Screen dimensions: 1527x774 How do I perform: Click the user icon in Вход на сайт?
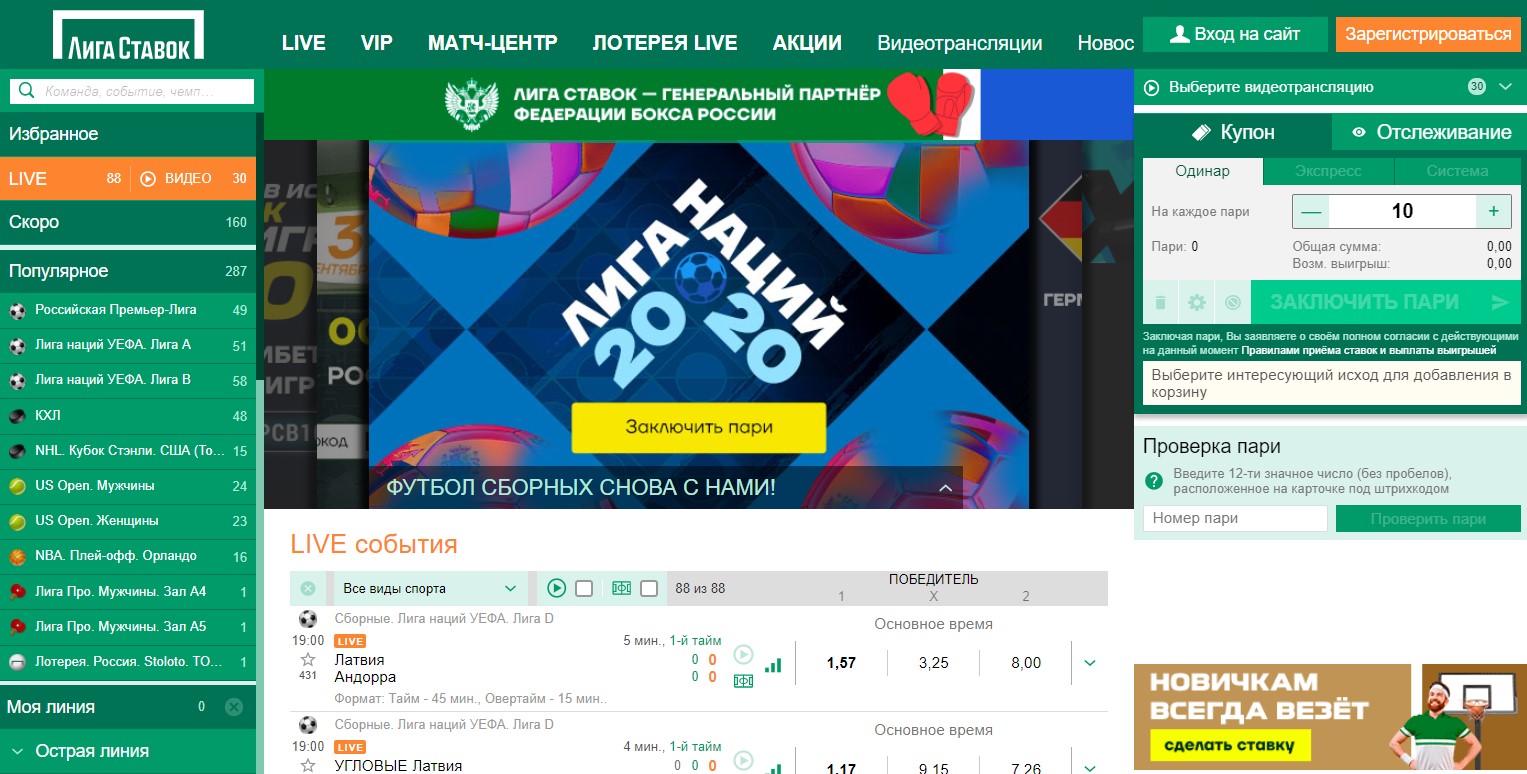point(1180,34)
